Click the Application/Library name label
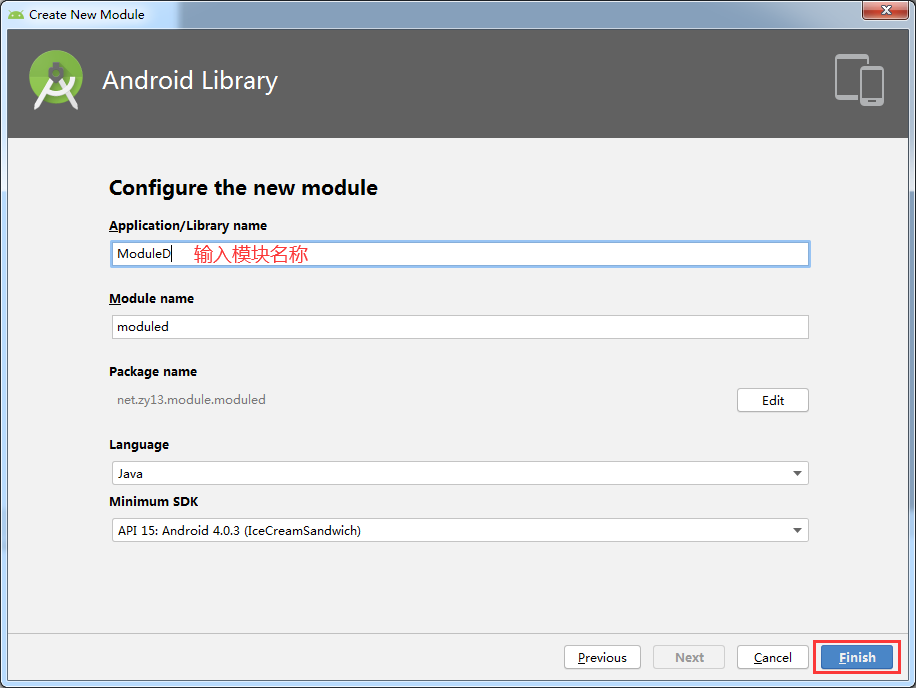 click(188, 226)
